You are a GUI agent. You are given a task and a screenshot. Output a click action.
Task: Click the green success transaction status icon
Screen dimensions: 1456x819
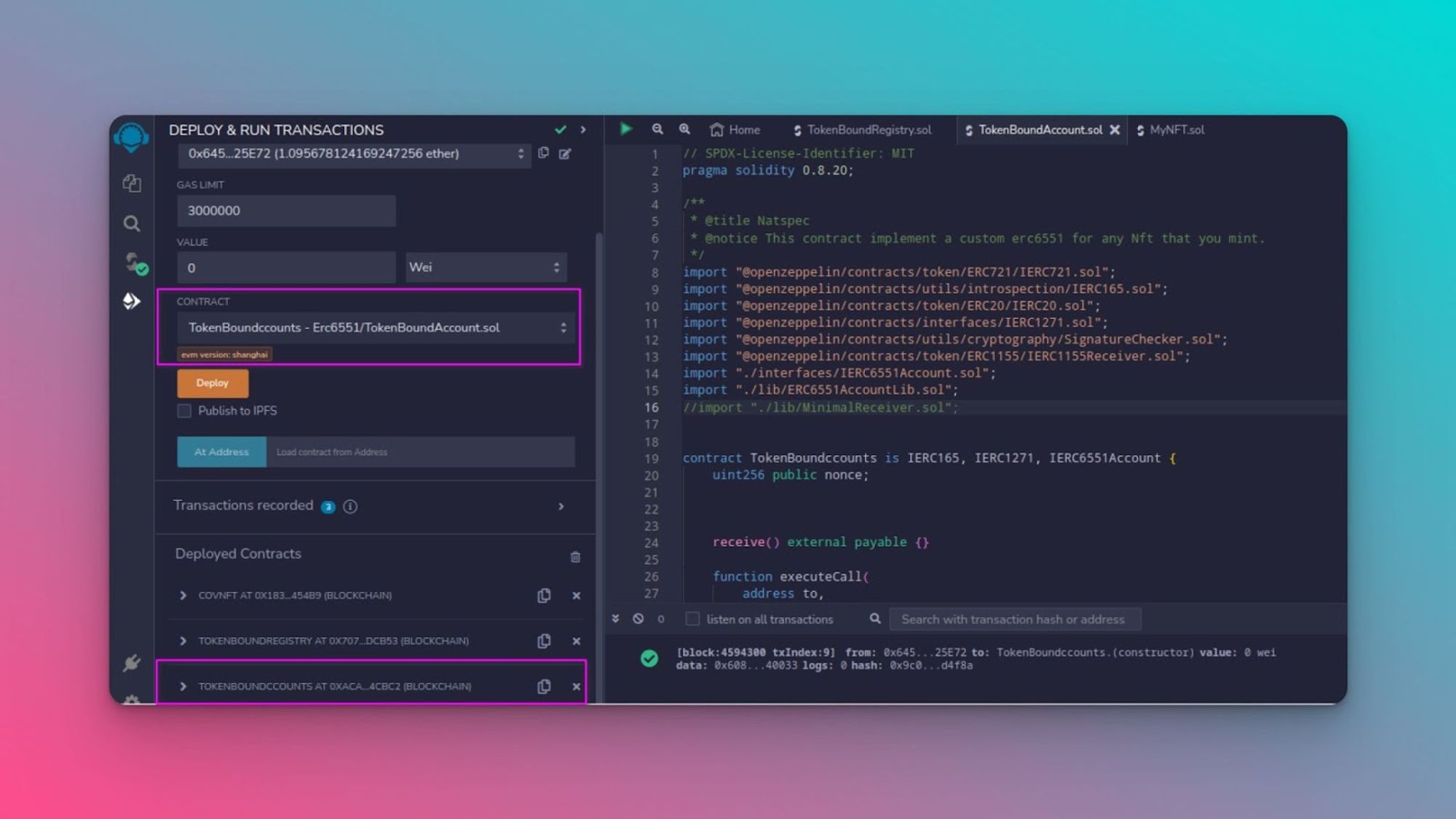pos(649,659)
